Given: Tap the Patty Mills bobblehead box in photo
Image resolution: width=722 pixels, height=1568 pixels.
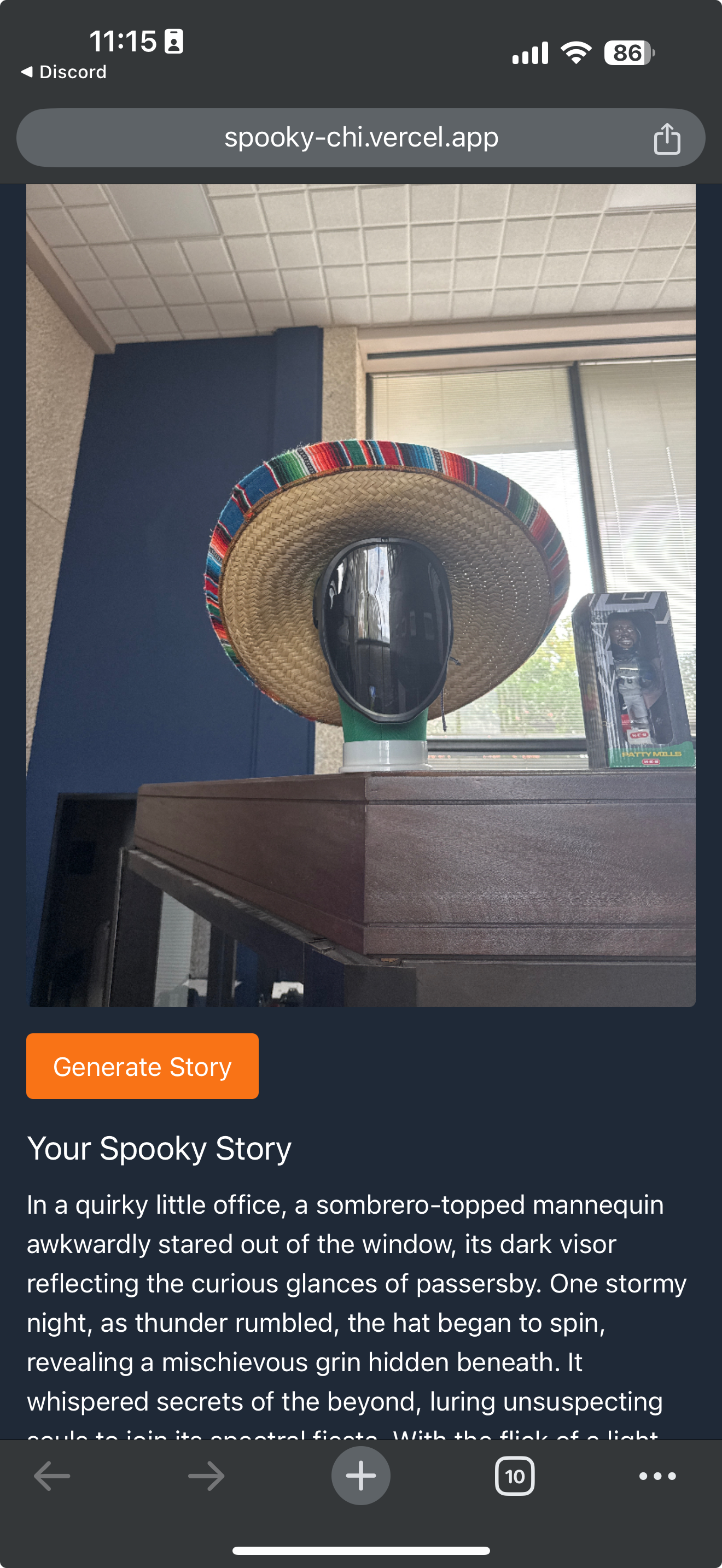Looking at the screenshot, I should pos(633,678).
